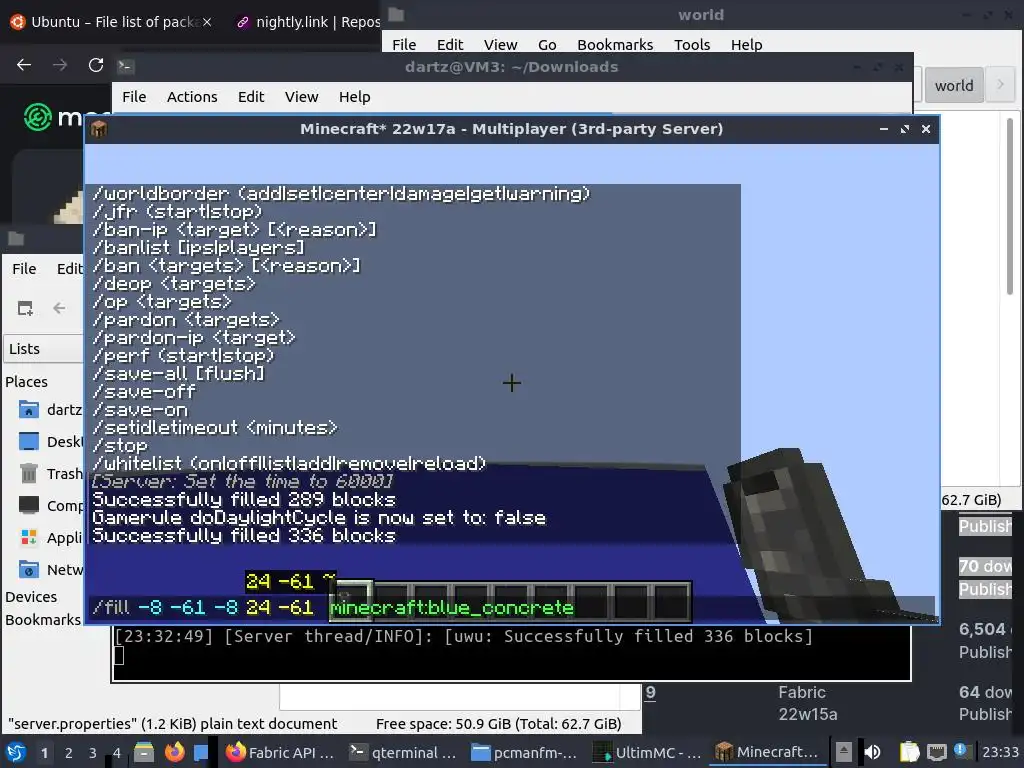Viewport: 1024px width, 768px height.
Task: Open Tools menu in world file manager
Action: [692, 44]
